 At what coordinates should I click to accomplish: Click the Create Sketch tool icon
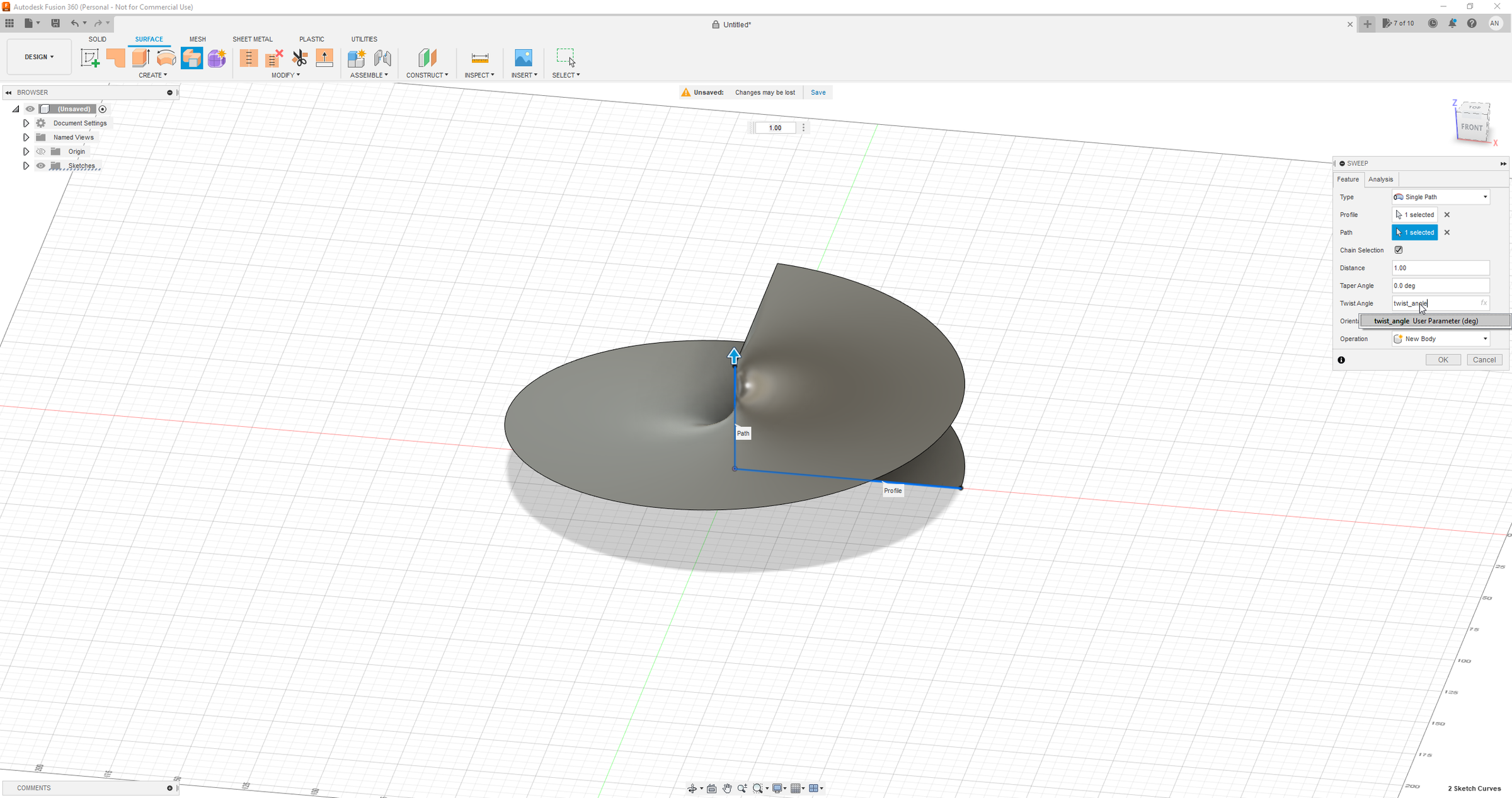coord(90,58)
